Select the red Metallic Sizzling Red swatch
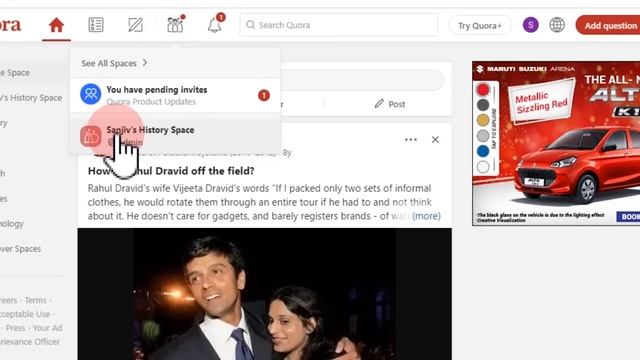The width and height of the screenshot is (640, 360). click(483, 89)
